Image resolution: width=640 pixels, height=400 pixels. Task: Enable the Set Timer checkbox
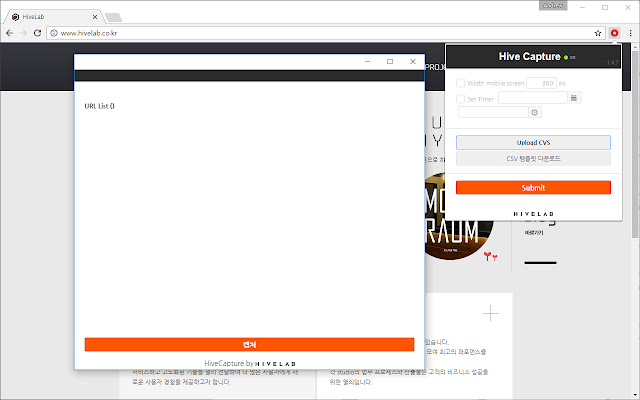tap(460, 99)
